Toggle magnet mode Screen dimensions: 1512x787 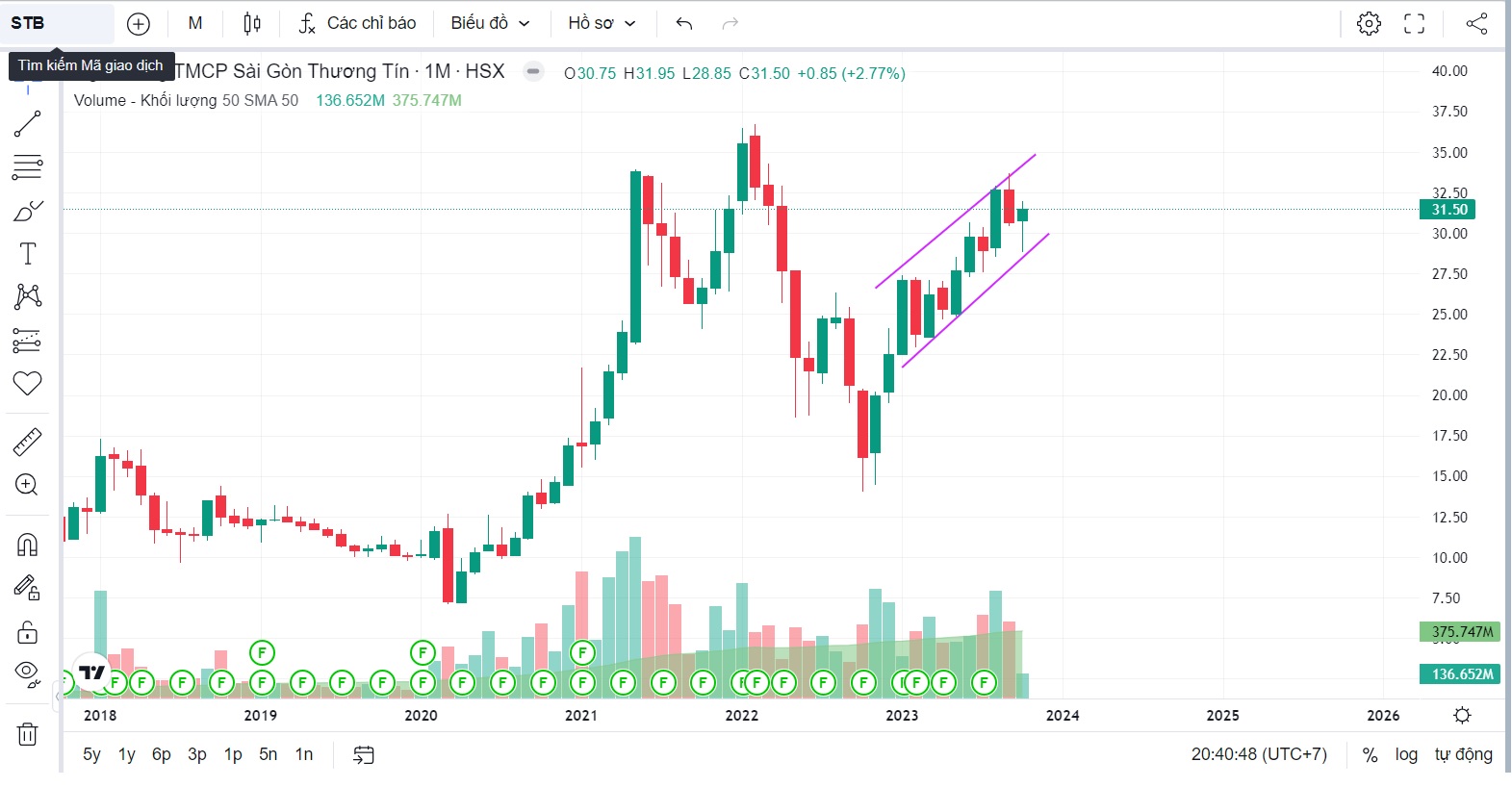pyautogui.click(x=27, y=545)
